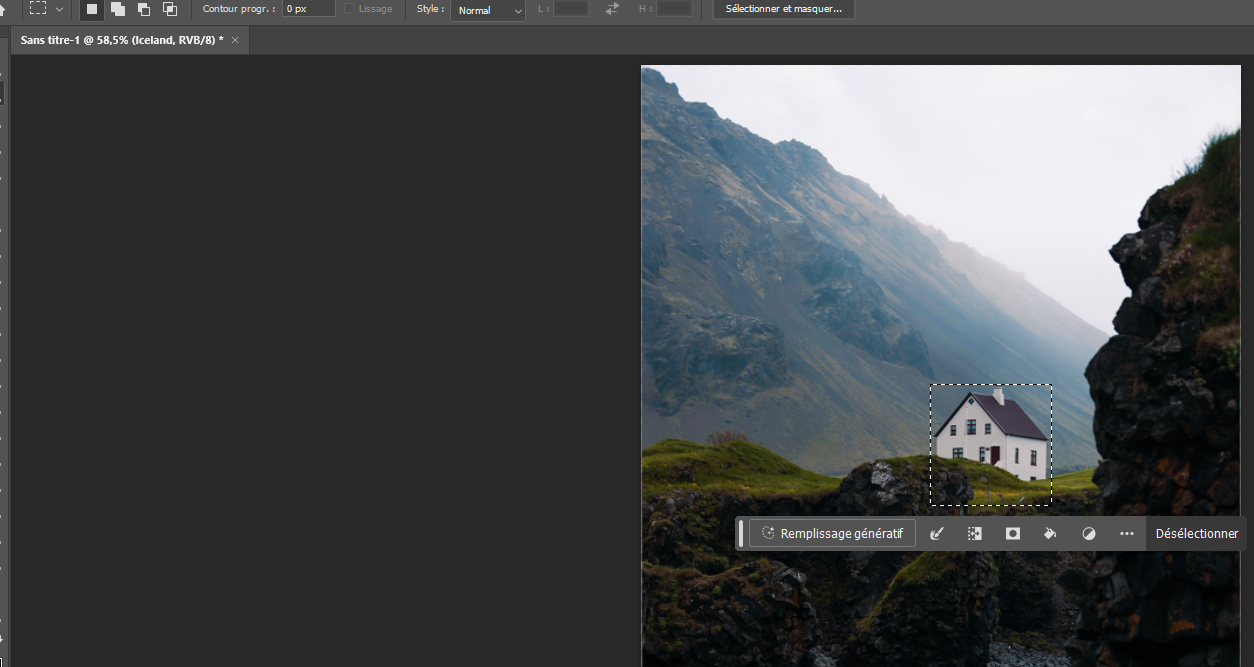Click the Contour progressif value field
Screen dimensions: 1254x667
pos(307,9)
